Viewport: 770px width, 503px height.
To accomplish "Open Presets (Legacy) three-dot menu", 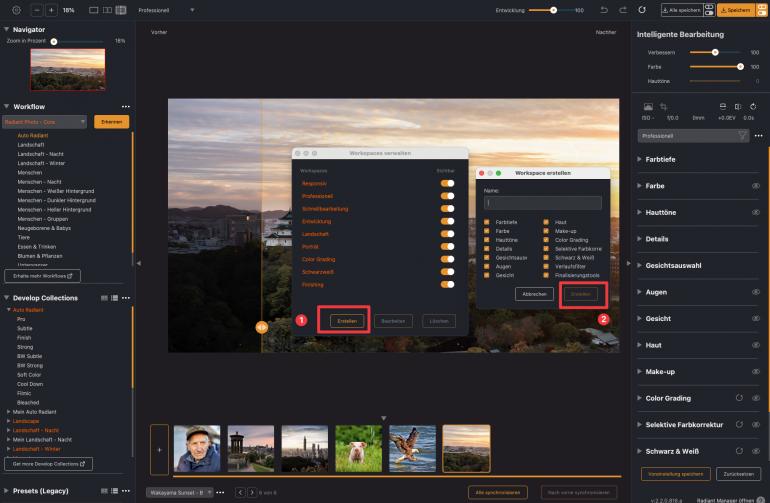I will click(x=126, y=491).
